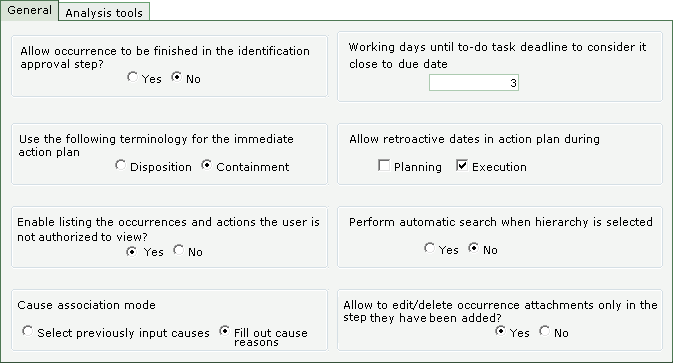The height and width of the screenshot is (363, 673).
Task: Uncheck the Execution retroactive dates checkbox
Action: click(x=462, y=165)
